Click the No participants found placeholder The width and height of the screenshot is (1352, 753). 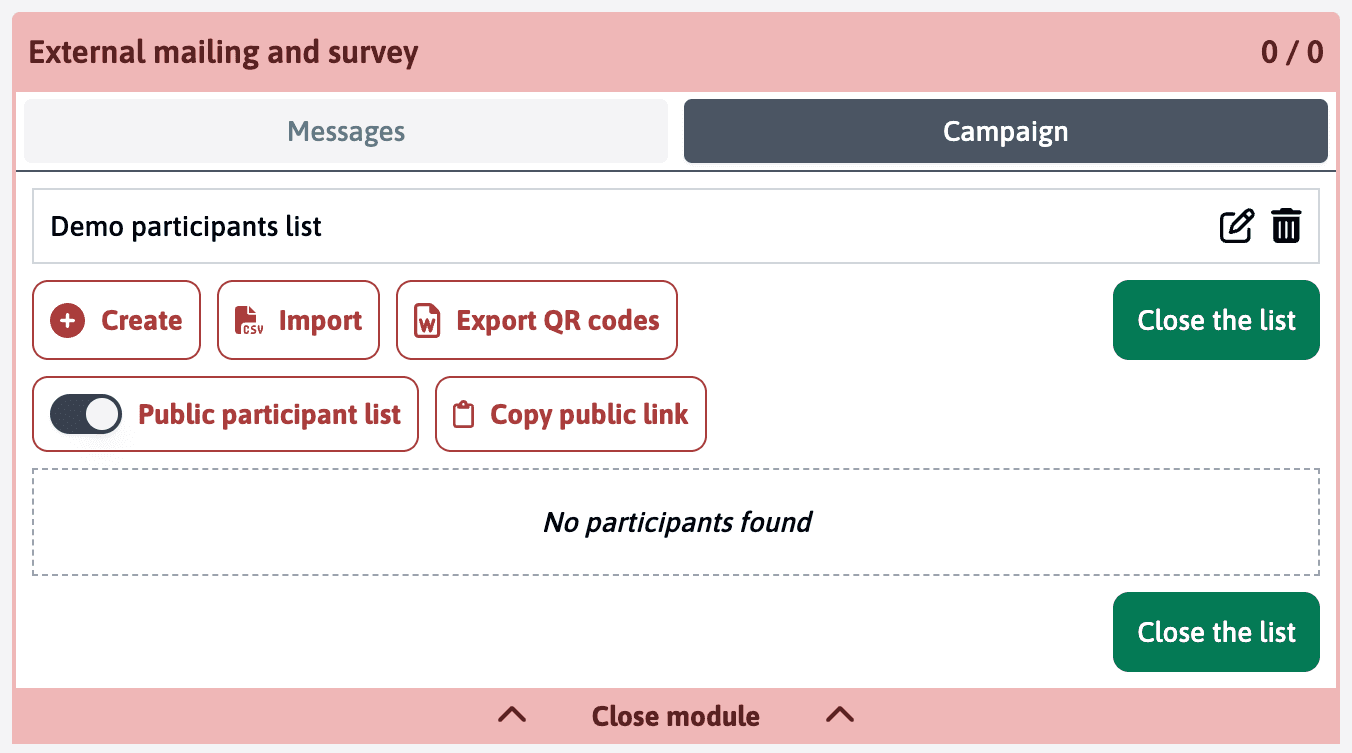point(677,522)
